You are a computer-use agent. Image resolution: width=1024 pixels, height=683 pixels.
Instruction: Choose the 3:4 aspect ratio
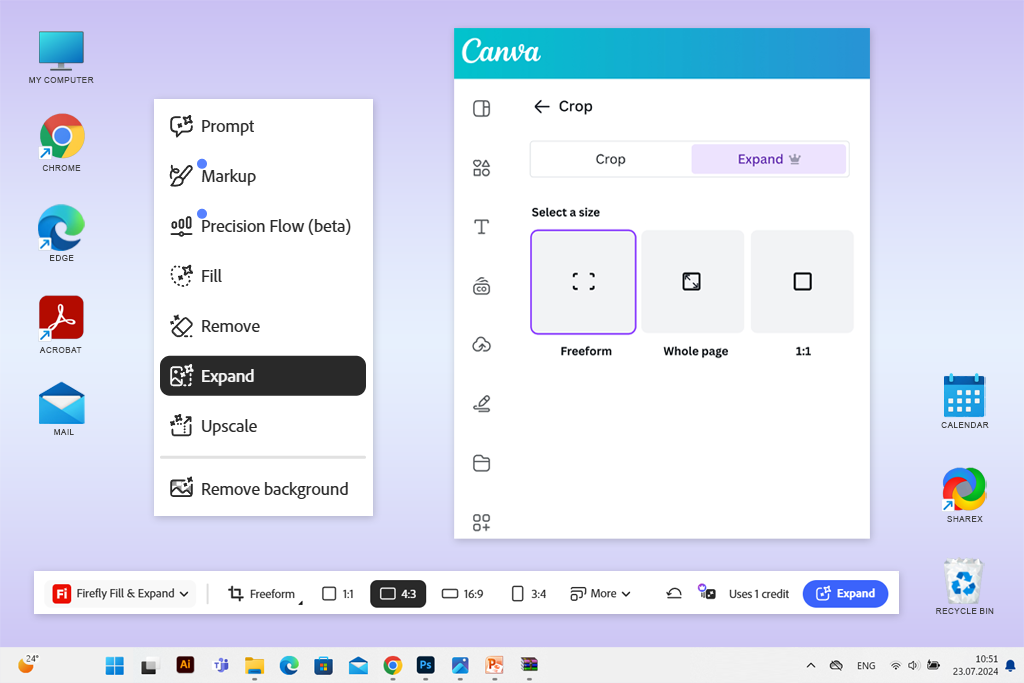click(x=528, y=594)
